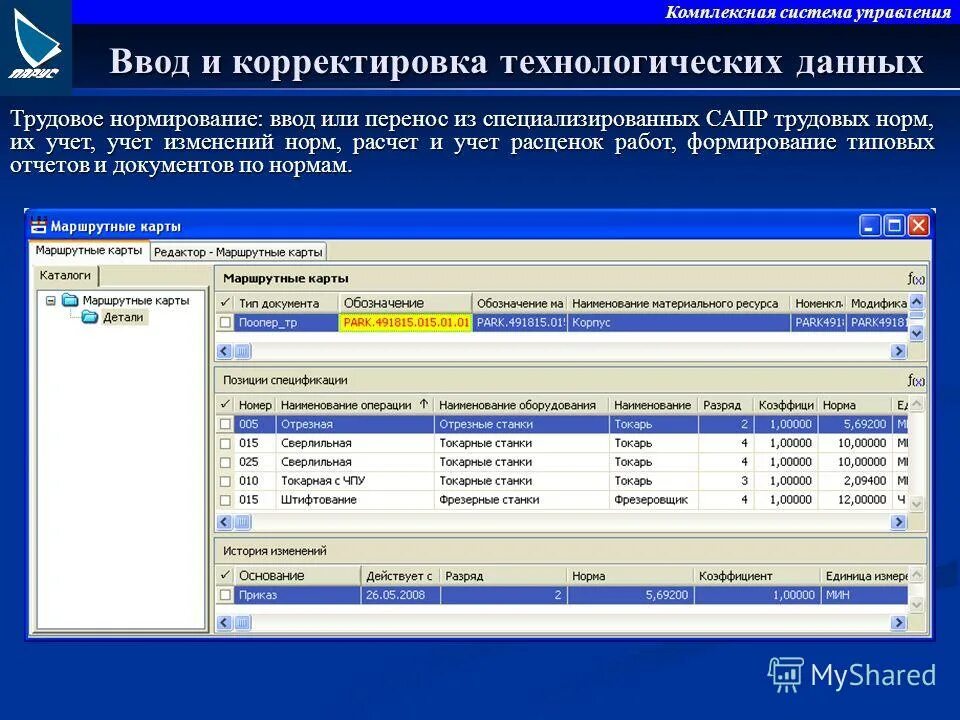The height and width of the screenshot is (720, 960).
Task: Click select-all checkmark header in Маршрутные карты grid
Action: tap(225, 302)
